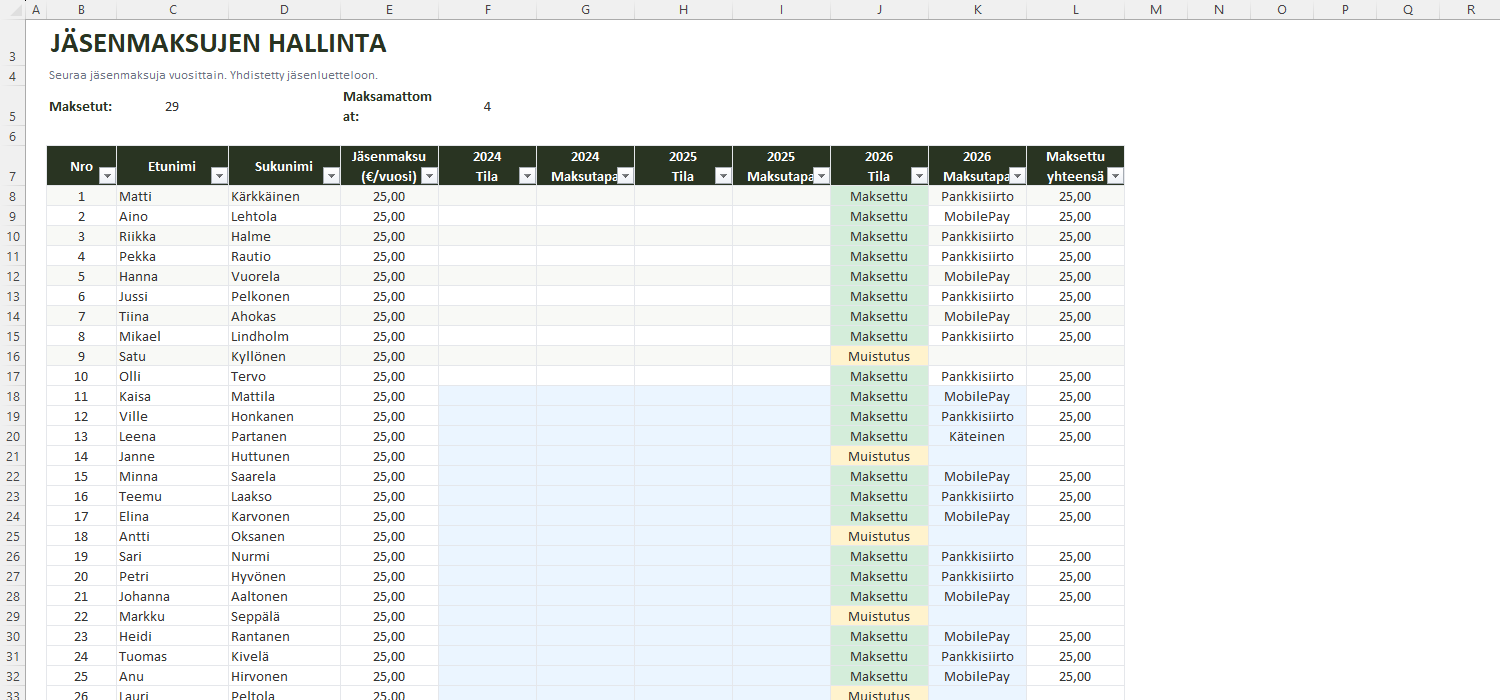Select the first name cell Mikael
This screenshot has height=700, width=1500.
172,336
